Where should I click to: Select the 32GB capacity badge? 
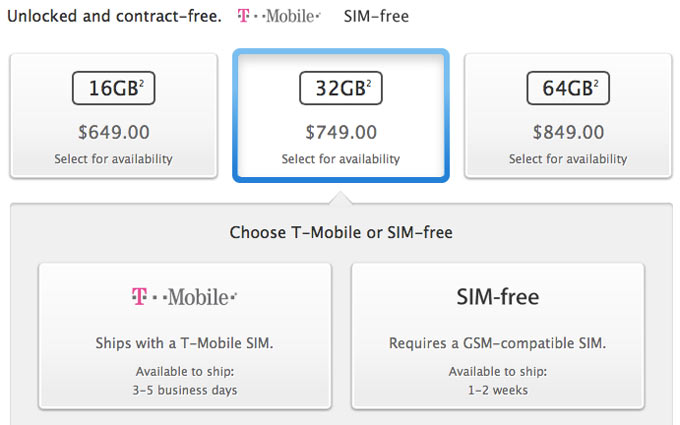[340, 90]
